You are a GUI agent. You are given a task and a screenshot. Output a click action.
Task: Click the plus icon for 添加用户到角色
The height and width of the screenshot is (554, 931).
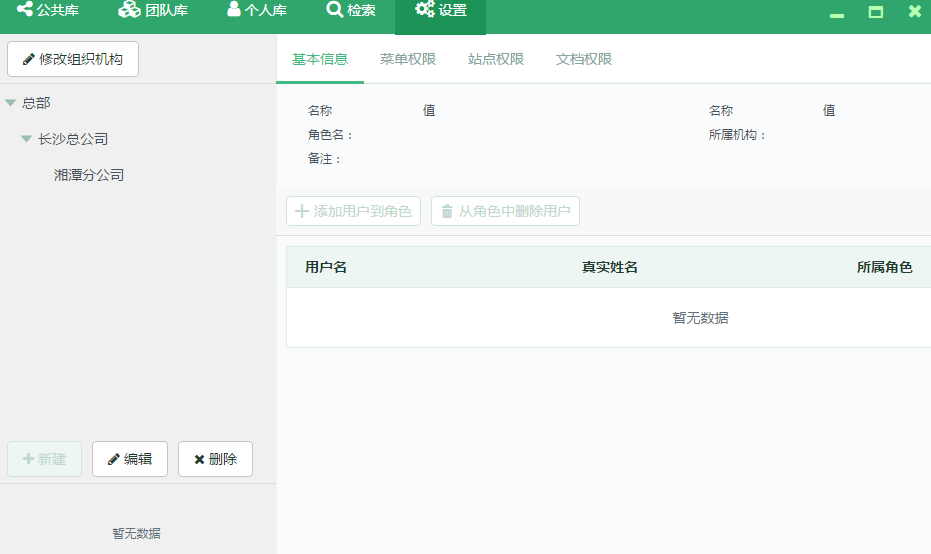click(x=302, y=211)
